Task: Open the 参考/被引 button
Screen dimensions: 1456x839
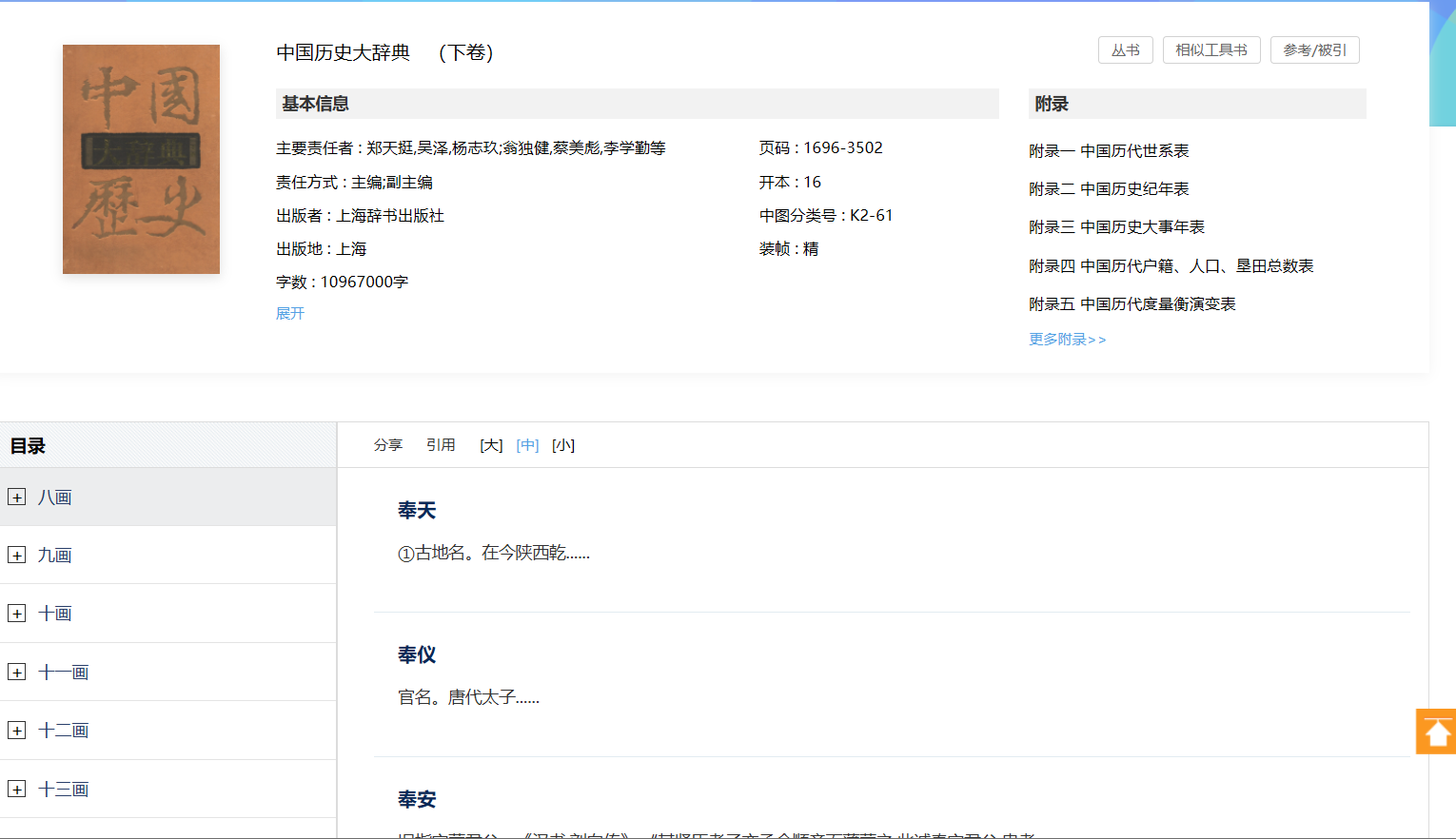Action: (1314, 50)
